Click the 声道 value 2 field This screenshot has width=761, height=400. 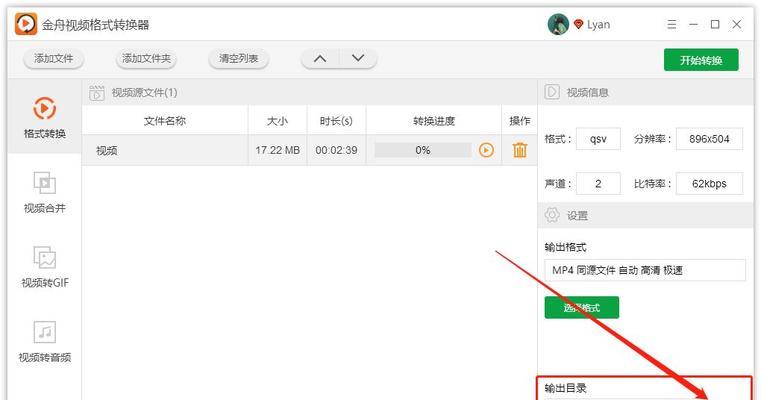(598, 183)
